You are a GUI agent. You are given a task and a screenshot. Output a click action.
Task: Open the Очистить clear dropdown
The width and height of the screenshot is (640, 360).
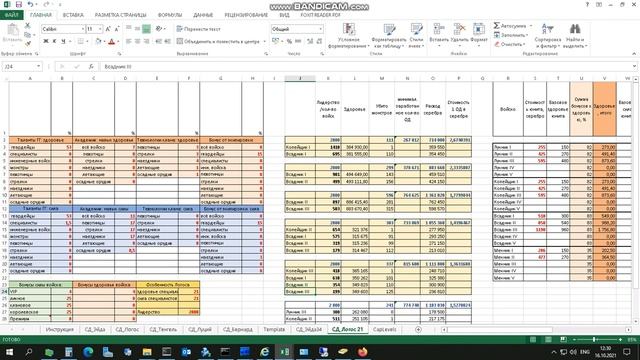click(510, 44)
